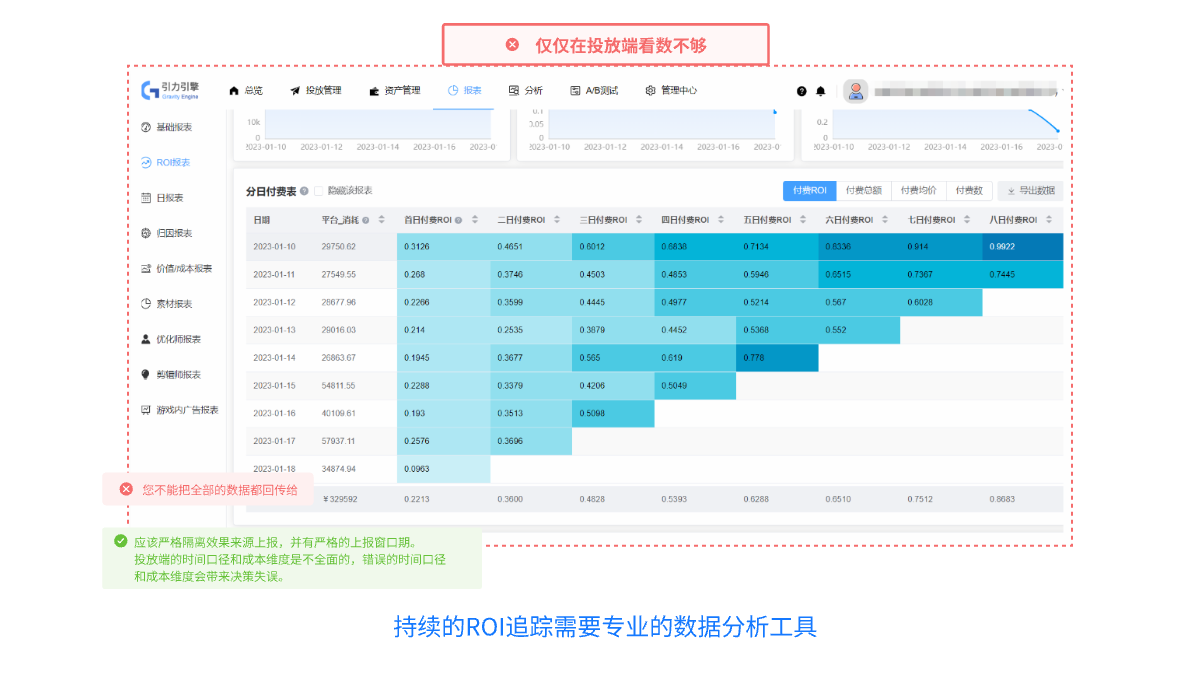The image size is (1200, 681).
Task: Click the 引力引擎 Gravity Engine logo
Action: [169, 90]
